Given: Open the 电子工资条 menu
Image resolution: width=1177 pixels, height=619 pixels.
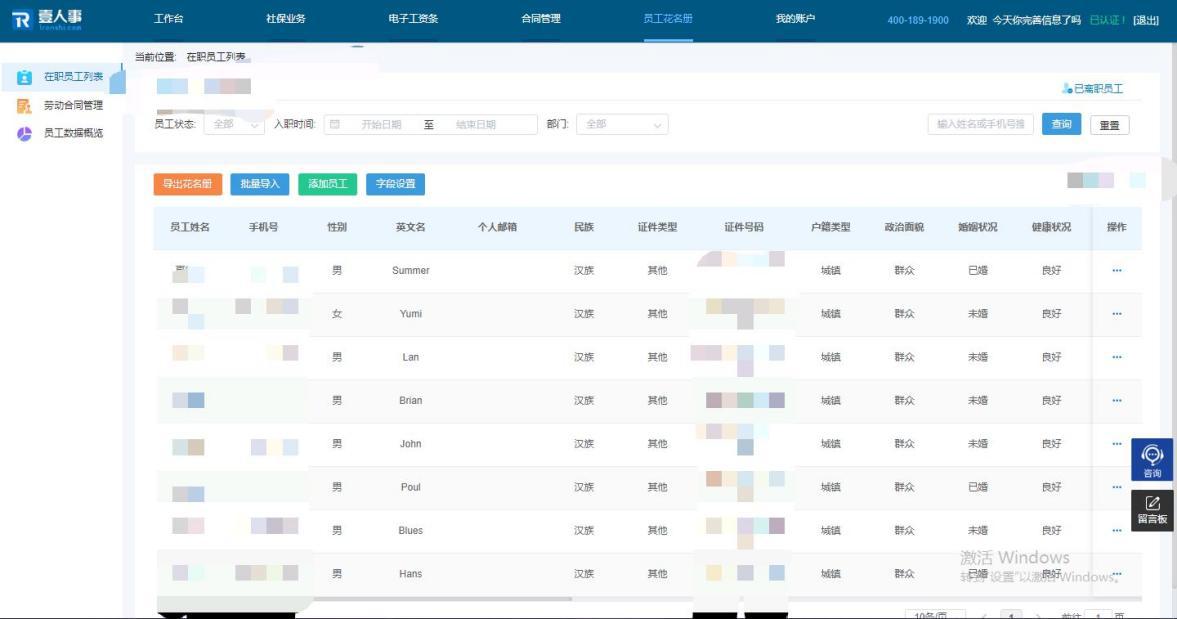Looking at the screenshot, I should tap(413, 20).
